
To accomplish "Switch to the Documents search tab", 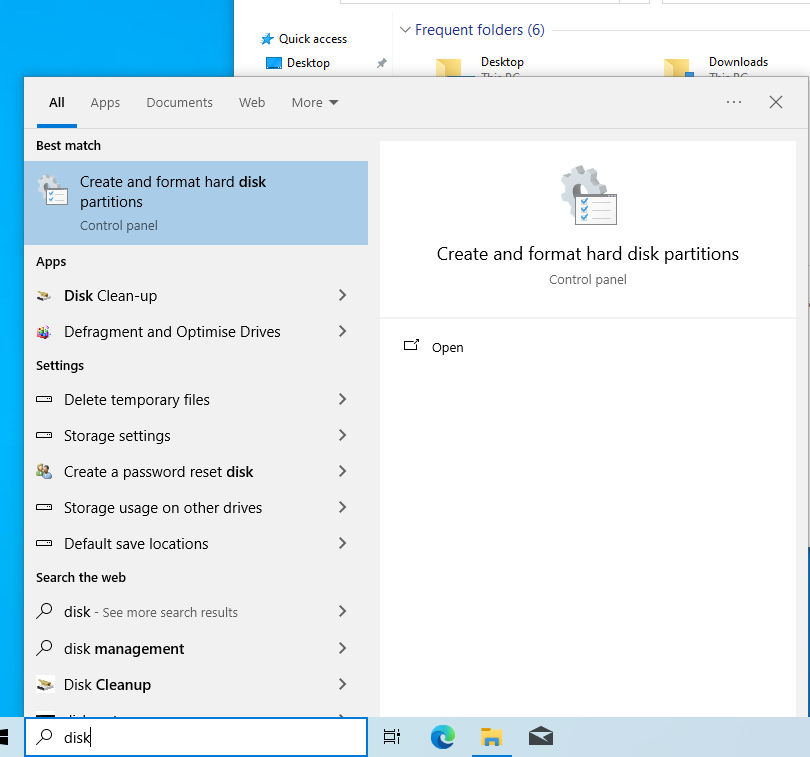I will tap(179, 102).
